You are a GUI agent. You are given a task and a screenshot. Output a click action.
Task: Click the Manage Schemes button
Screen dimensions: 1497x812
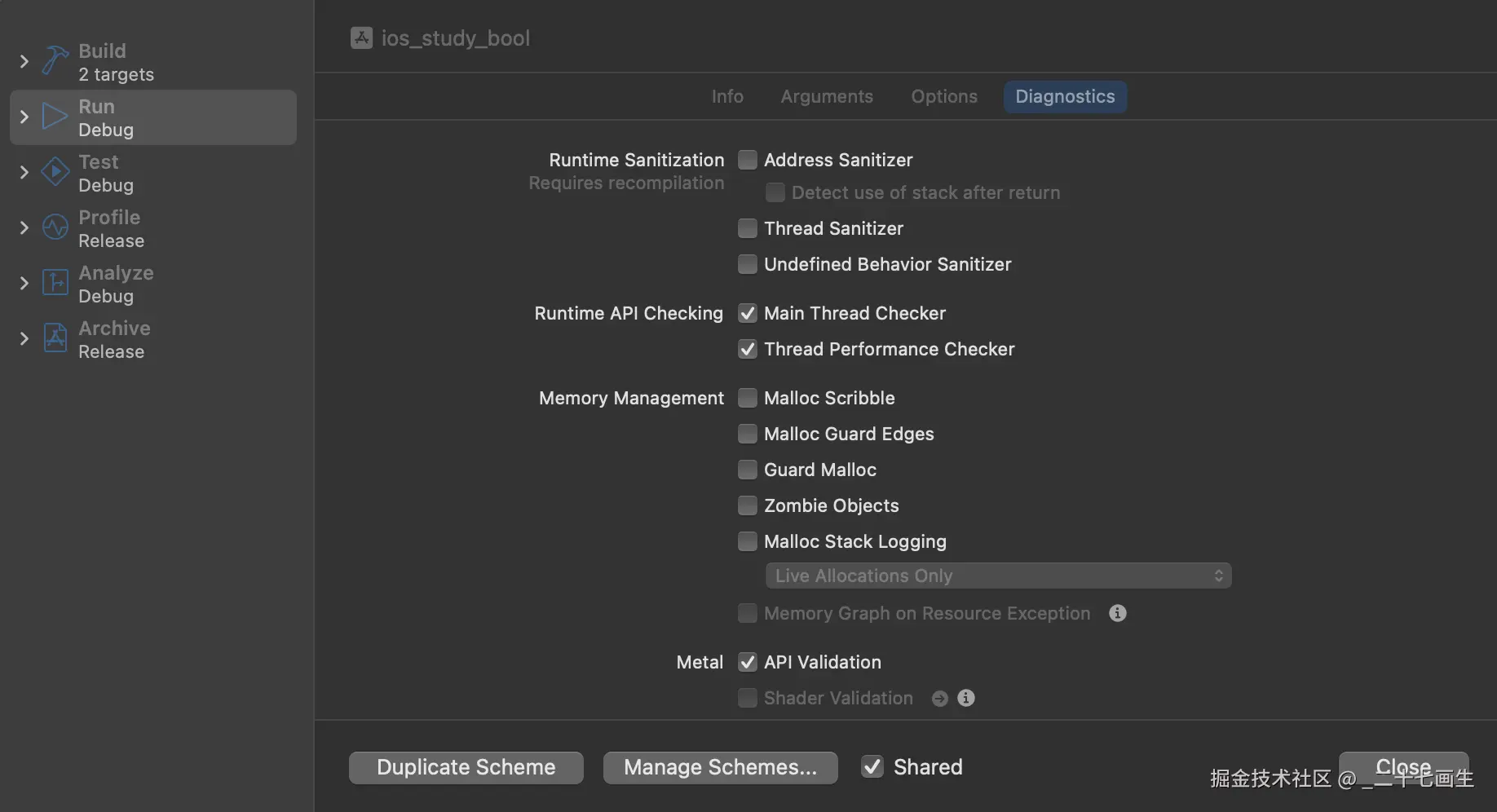coord(720,767)
